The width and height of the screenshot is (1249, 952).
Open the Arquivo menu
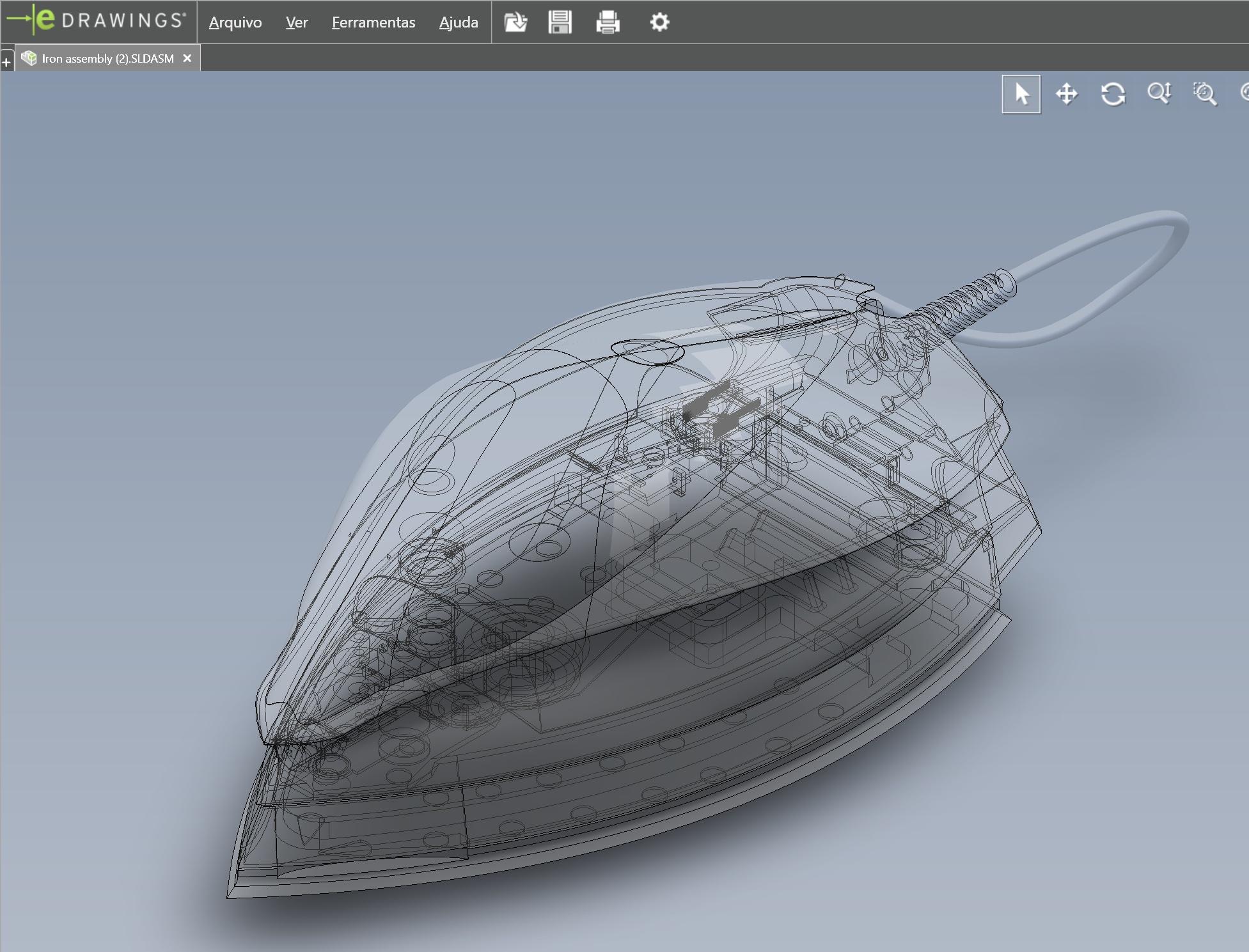(235, 22)
